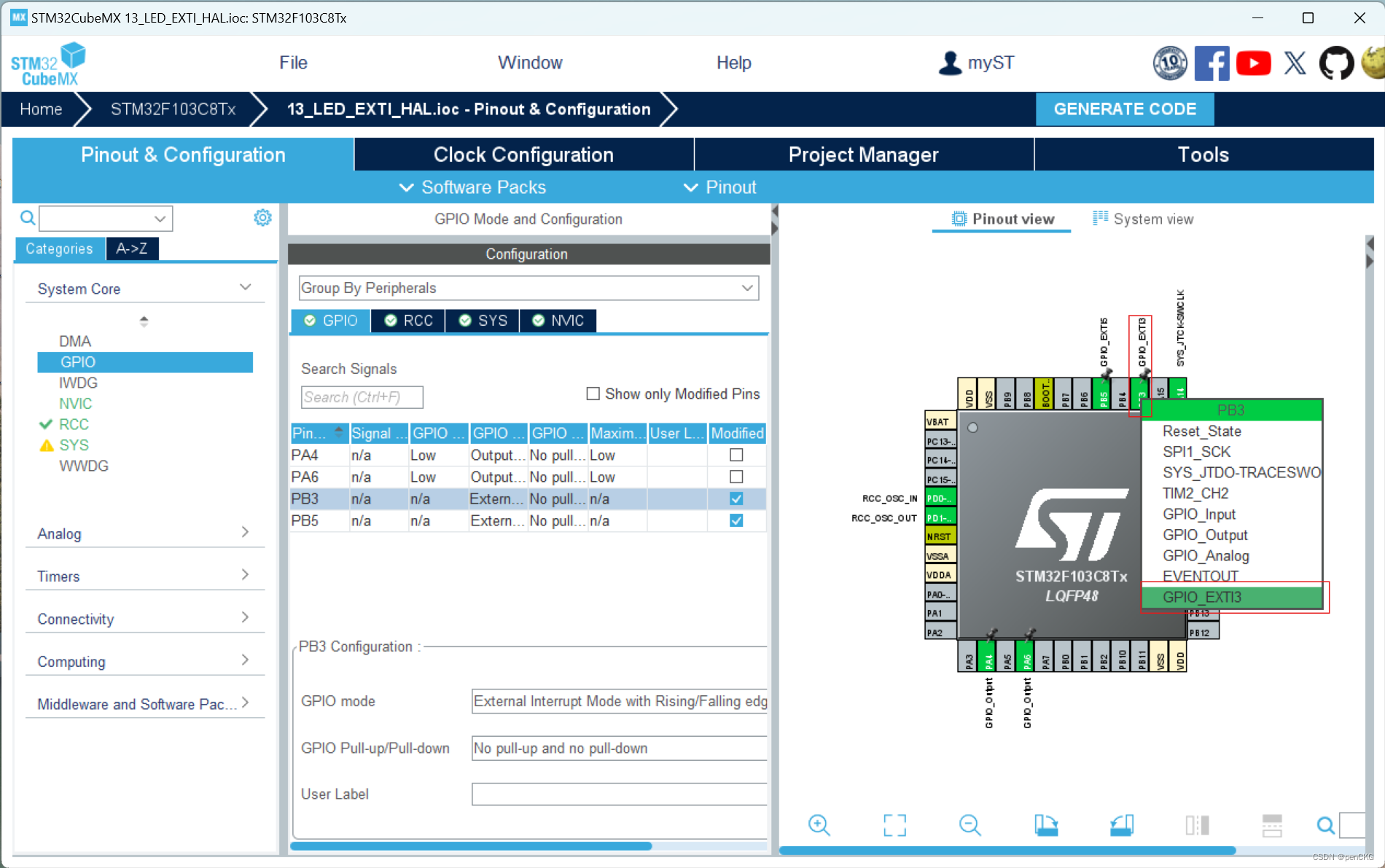Go to Home breadcrumb
The width and height of the screenshot is (1385, 868).
(41, 109)
